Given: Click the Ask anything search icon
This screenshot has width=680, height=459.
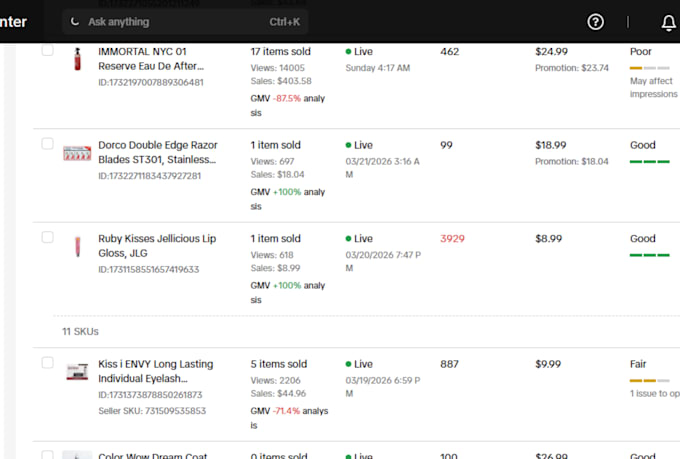Looking at the screenshot, I should tap(75, 21).
